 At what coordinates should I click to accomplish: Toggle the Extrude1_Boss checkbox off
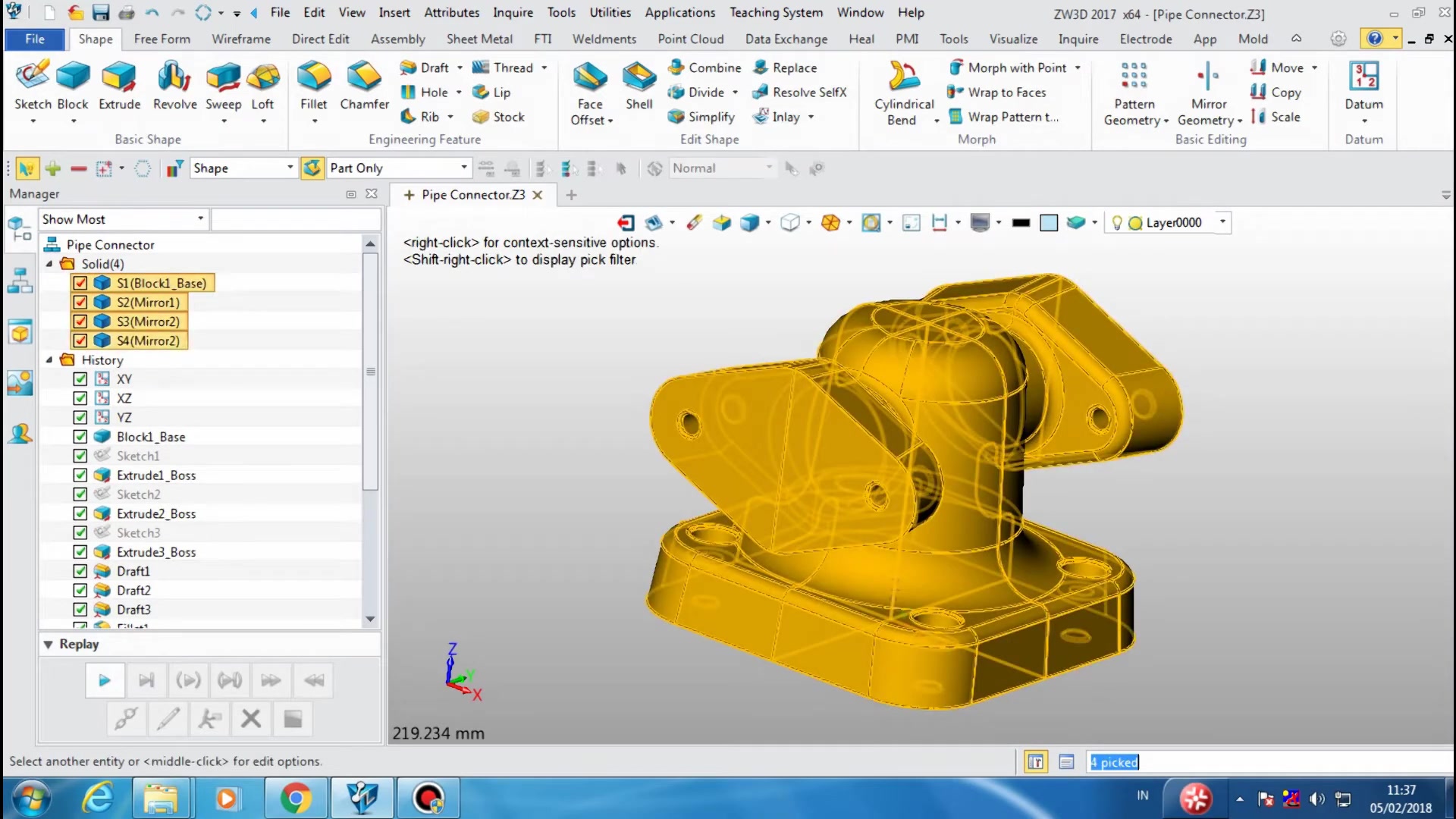pos(80,475)
